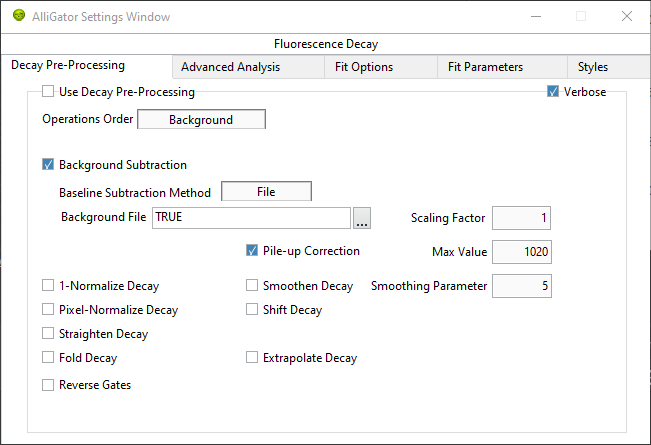Edit the Smoothing Parameter field
This screenshot has width=651, height=445.
click(521, 286)
